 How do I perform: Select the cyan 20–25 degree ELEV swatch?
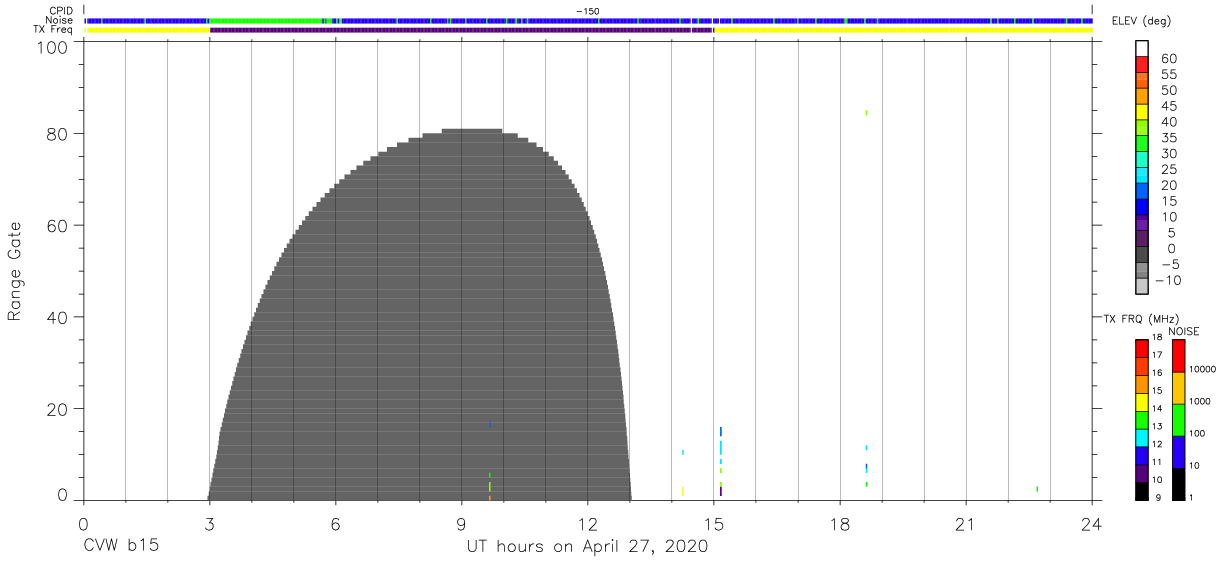click(x=1142, y=176)
